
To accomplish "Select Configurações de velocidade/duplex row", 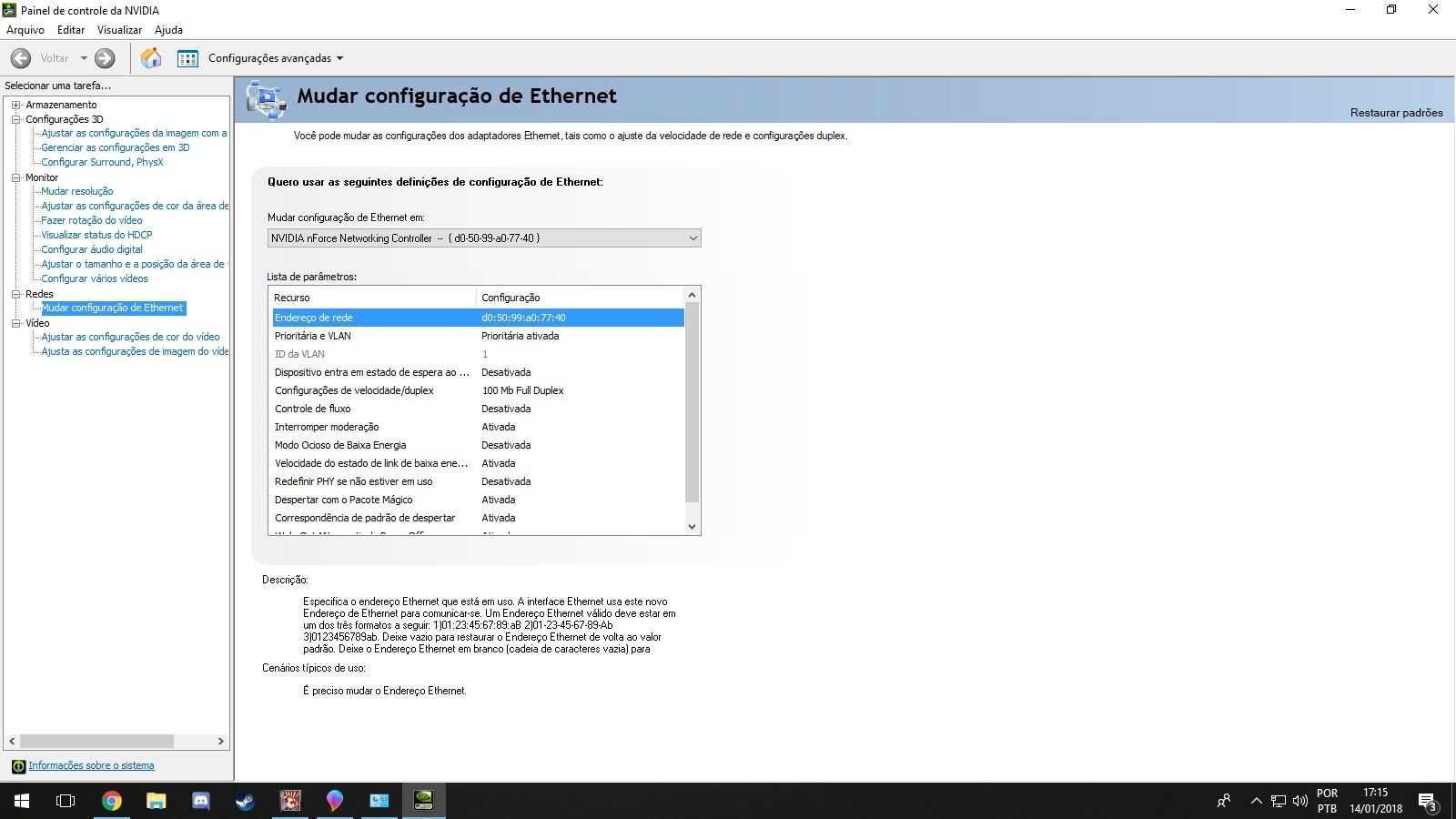I will pos(479,390).
